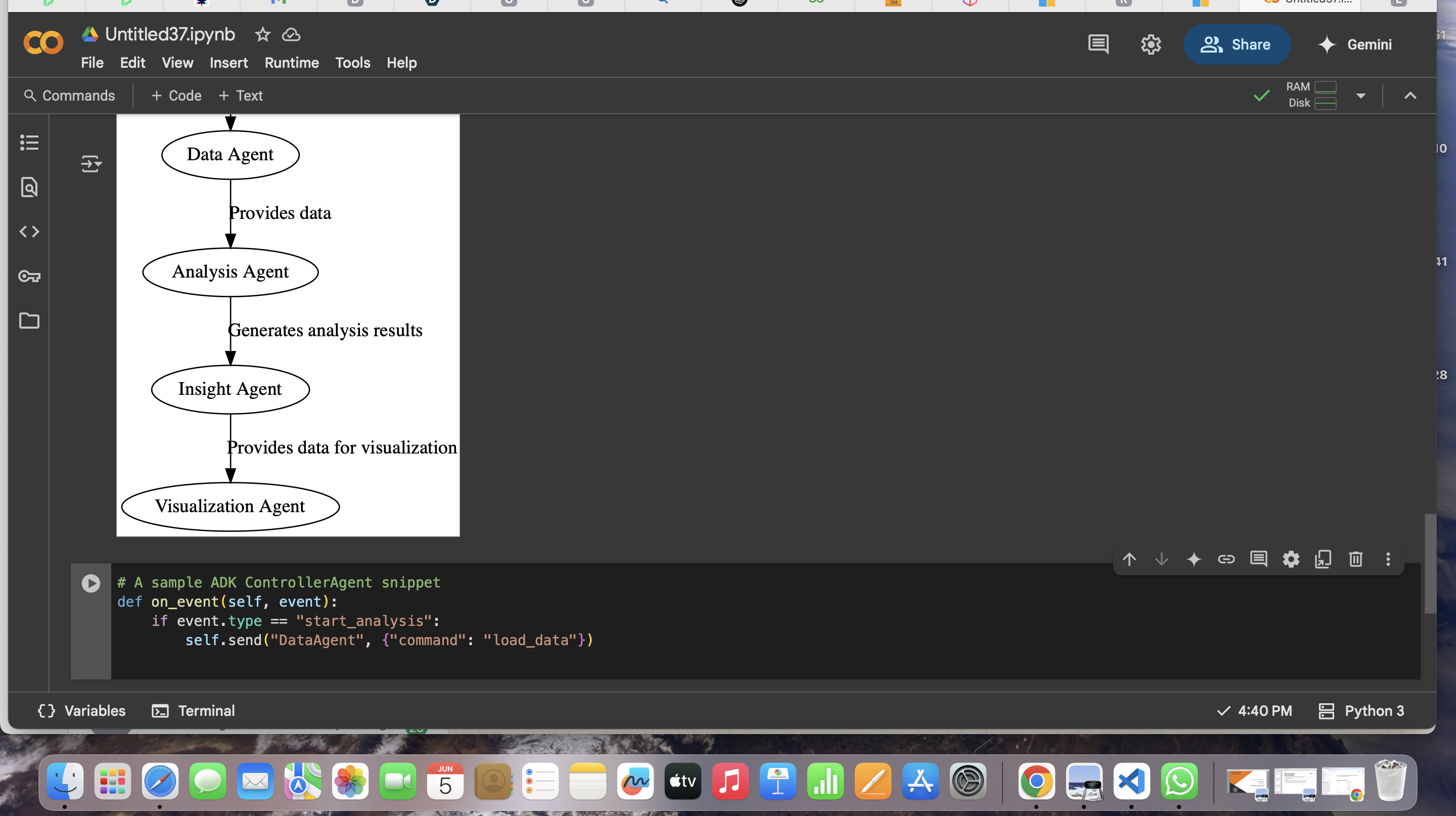1456x816 pixels.
Task: Collapse the header with the chevron
Action: pyautogui.click(x=1410, y=96)
